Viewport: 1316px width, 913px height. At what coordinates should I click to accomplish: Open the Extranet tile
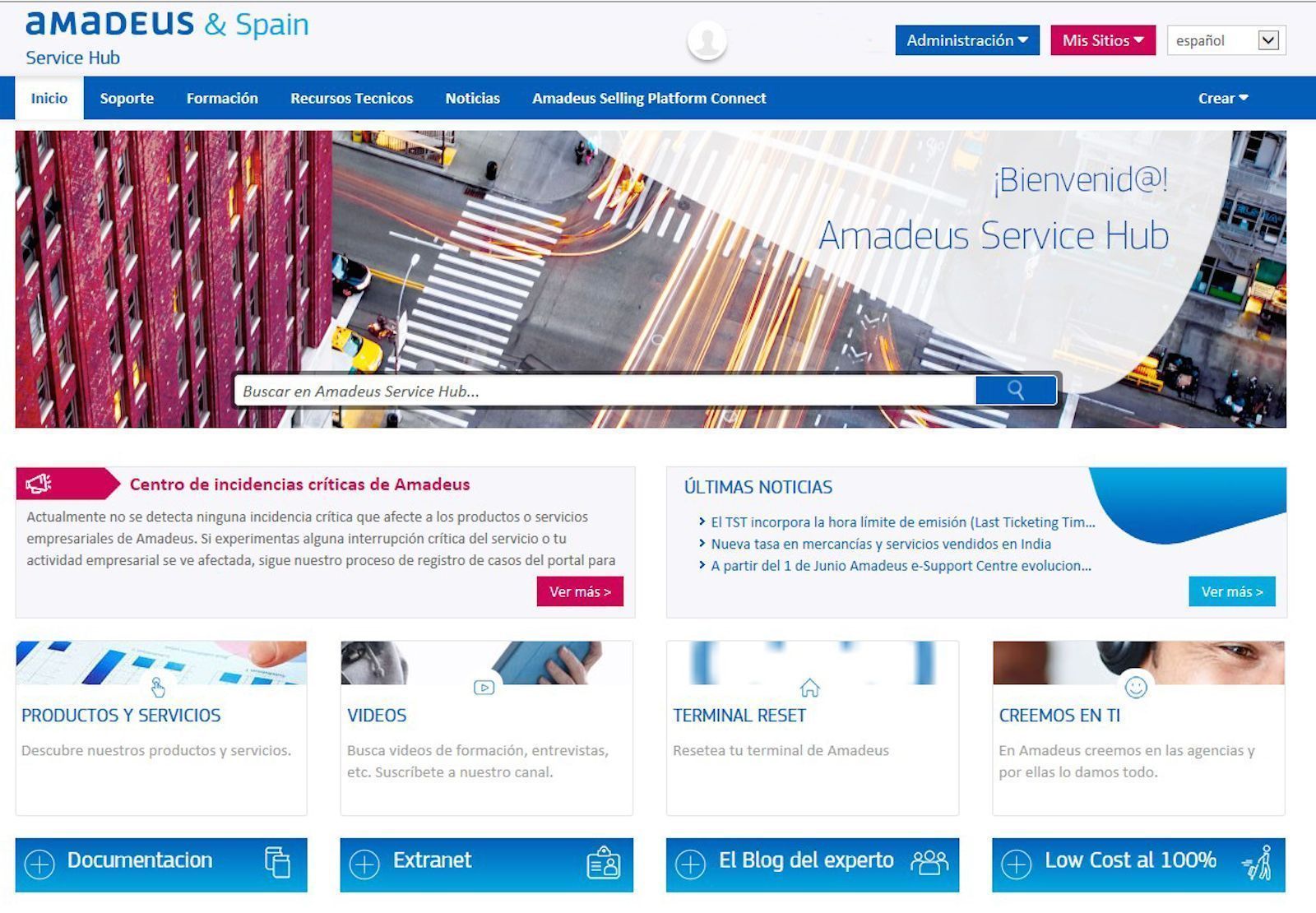487,864
